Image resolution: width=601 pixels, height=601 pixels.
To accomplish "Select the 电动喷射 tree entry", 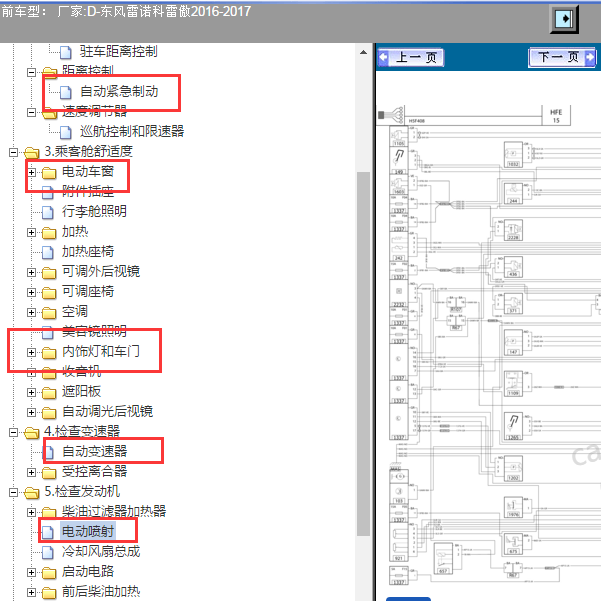I will 87,531.
